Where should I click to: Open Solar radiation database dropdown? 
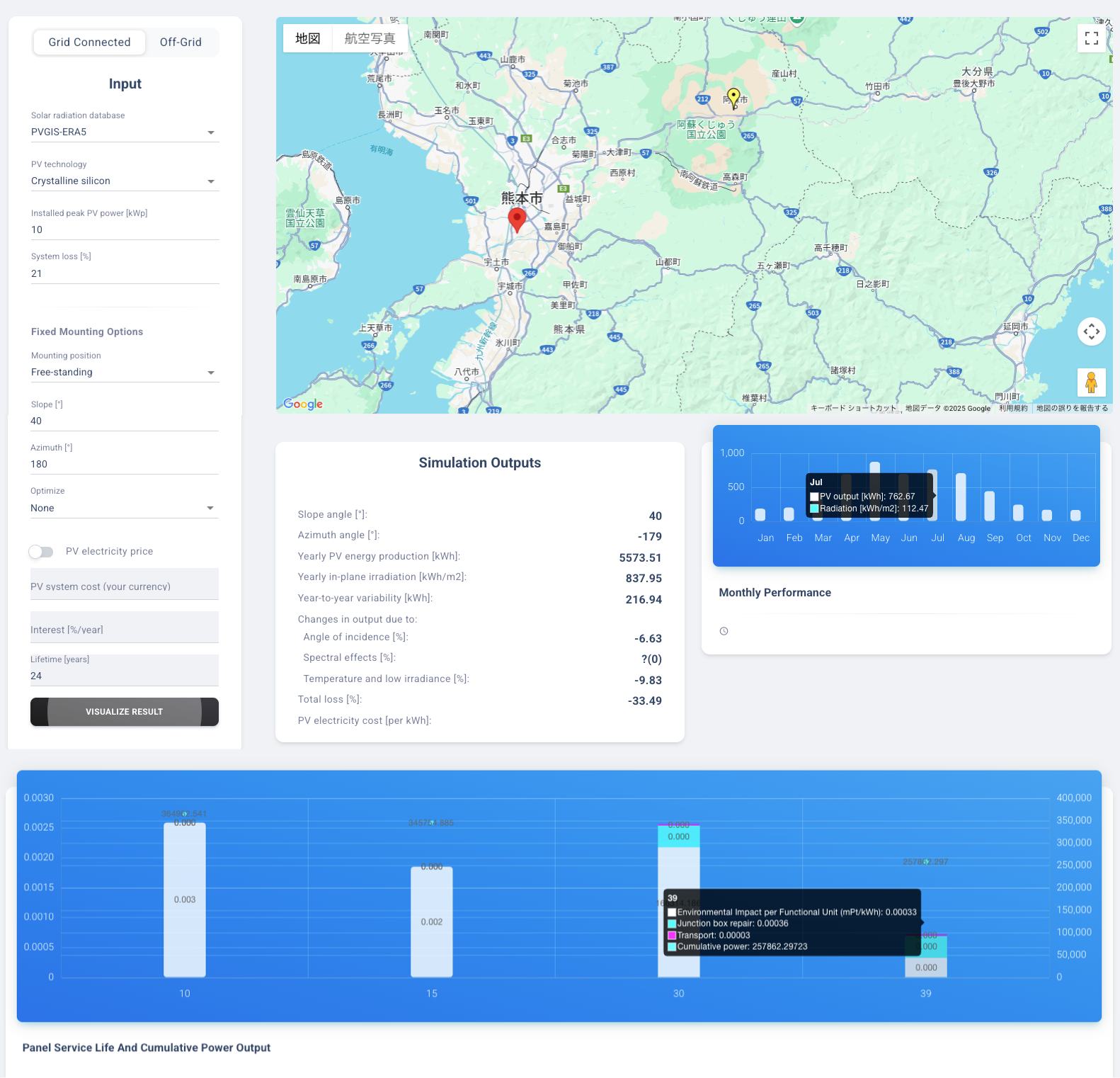point(125,132)
